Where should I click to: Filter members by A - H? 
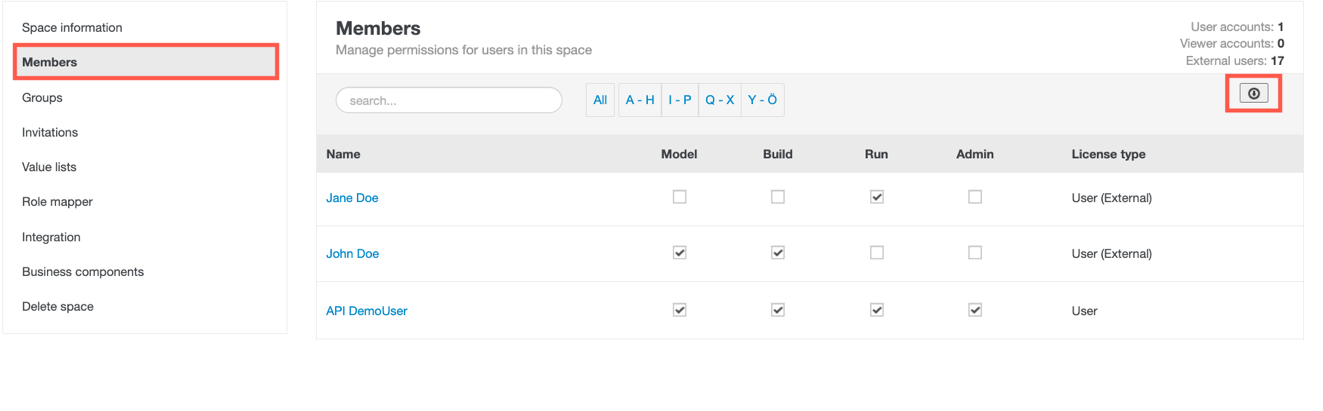click(640, 100)
